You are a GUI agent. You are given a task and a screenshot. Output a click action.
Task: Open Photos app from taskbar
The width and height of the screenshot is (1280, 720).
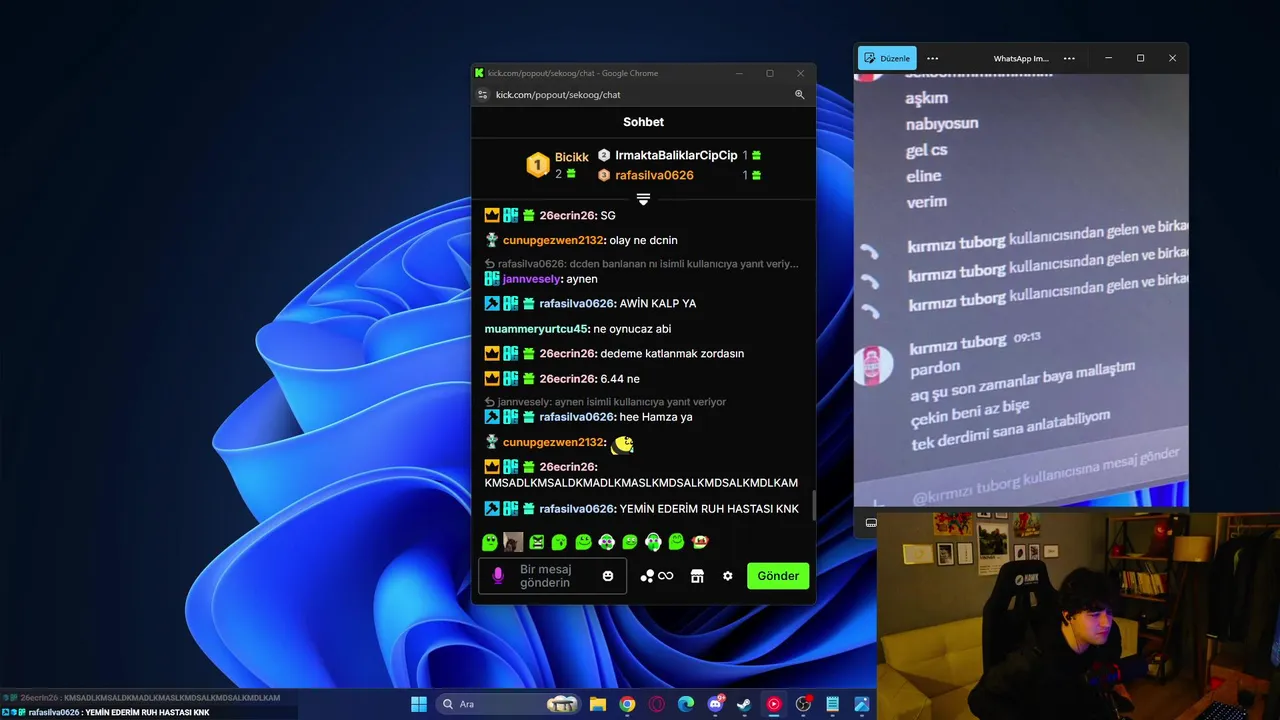pyautogui.click(x=861, y=704)
